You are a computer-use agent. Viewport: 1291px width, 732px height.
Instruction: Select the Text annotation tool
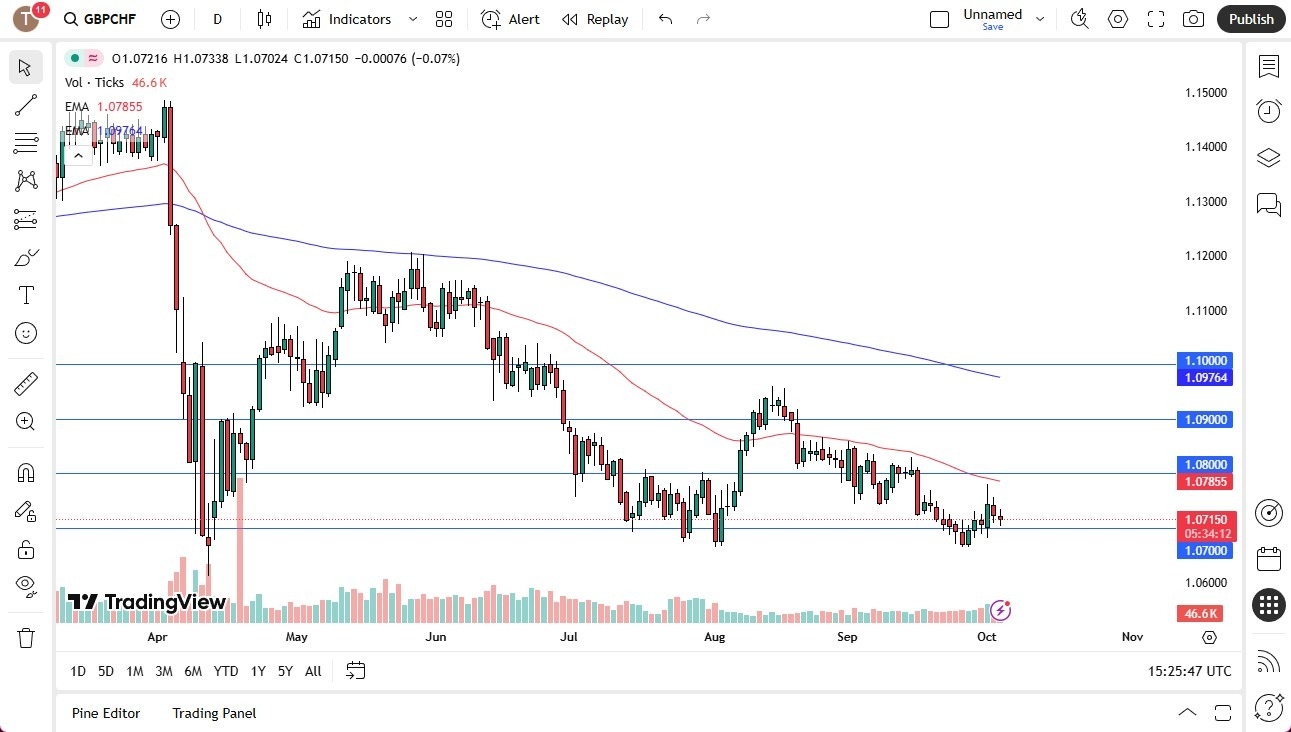pos(25,294)
